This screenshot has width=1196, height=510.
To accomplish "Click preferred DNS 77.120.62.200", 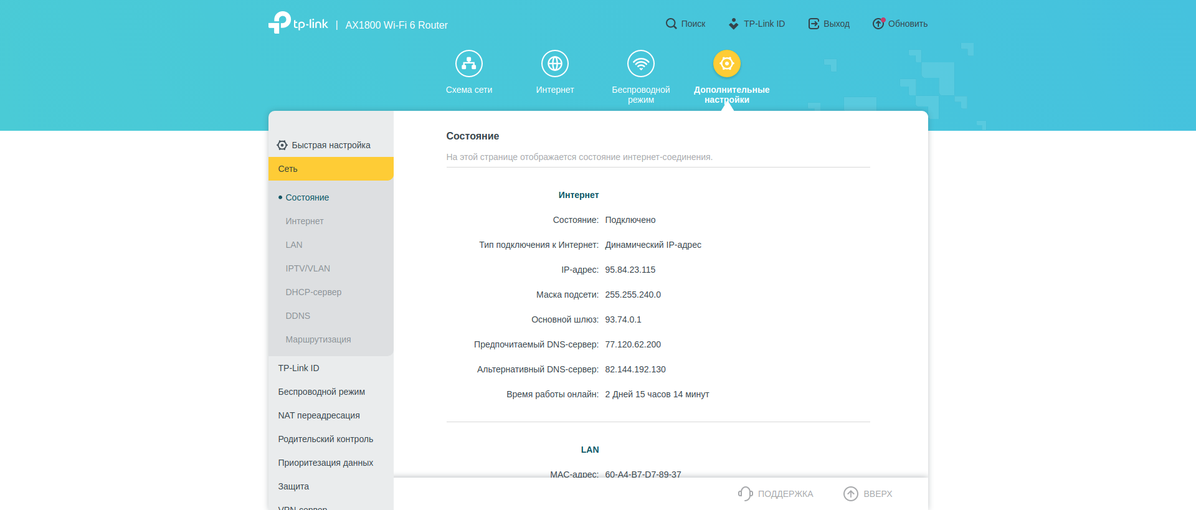I will pos(633,345).
